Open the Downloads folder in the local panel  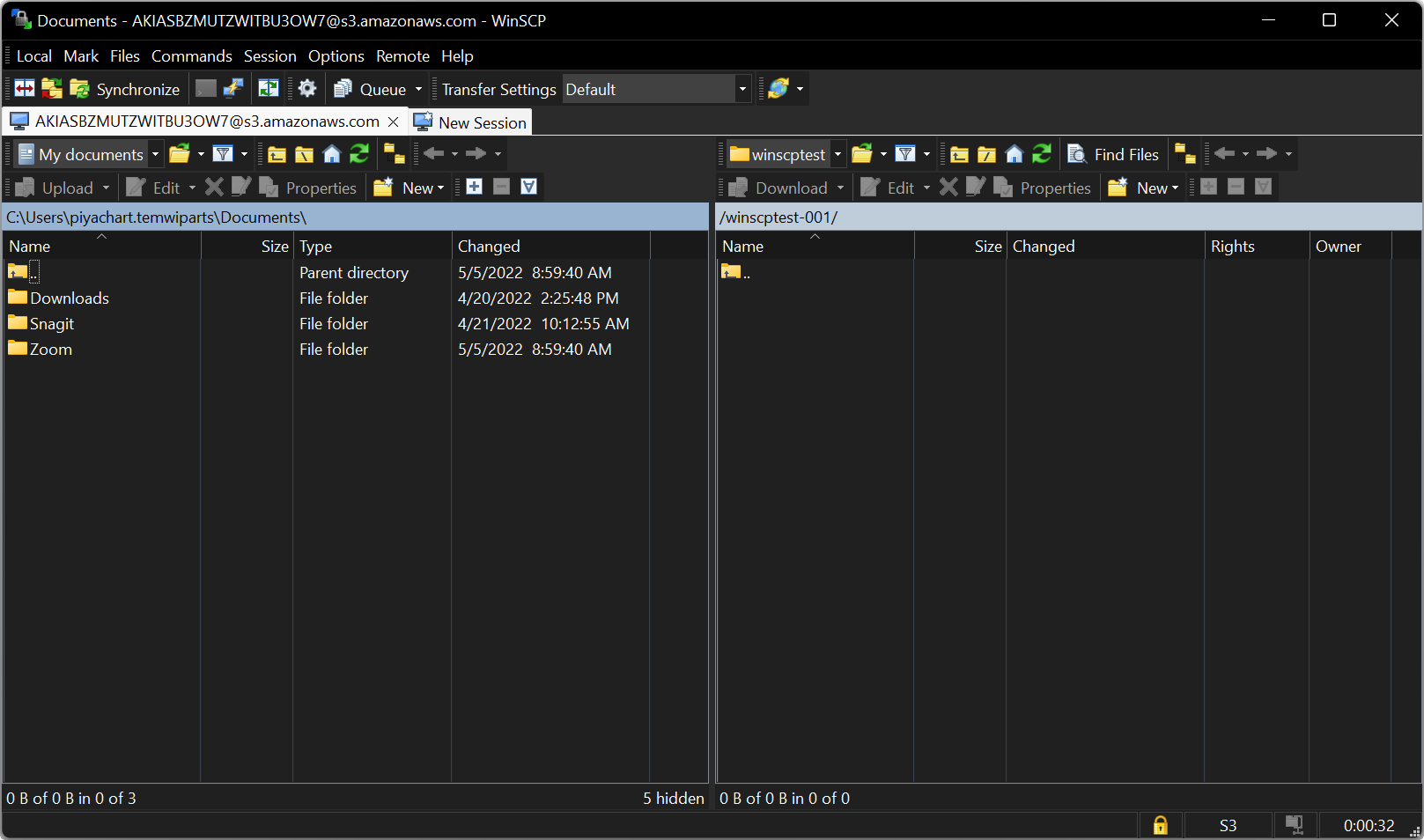70,298
